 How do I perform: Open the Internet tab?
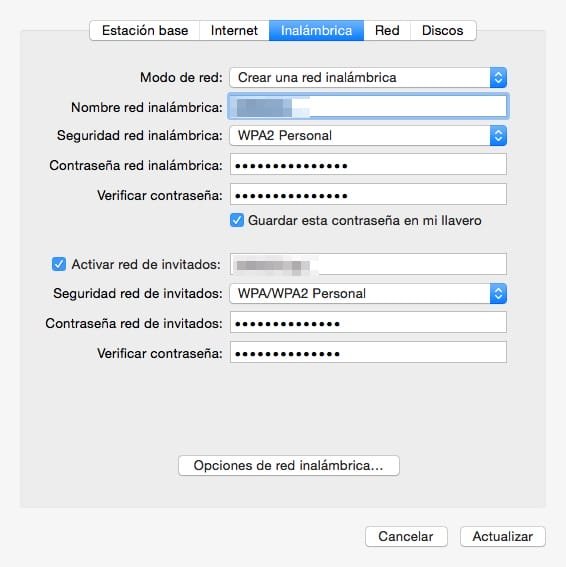(234, 30)
